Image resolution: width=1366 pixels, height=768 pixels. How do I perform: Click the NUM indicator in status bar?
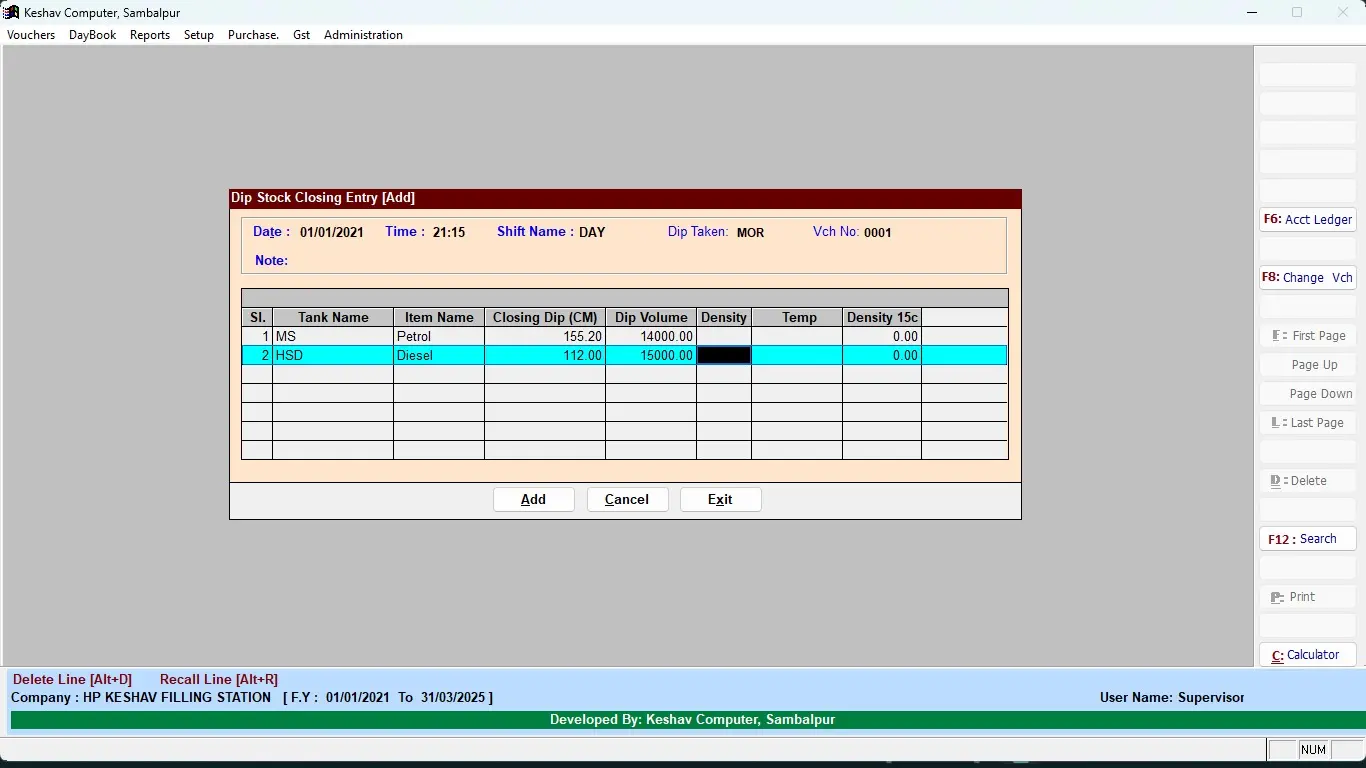pos(1314,750)
